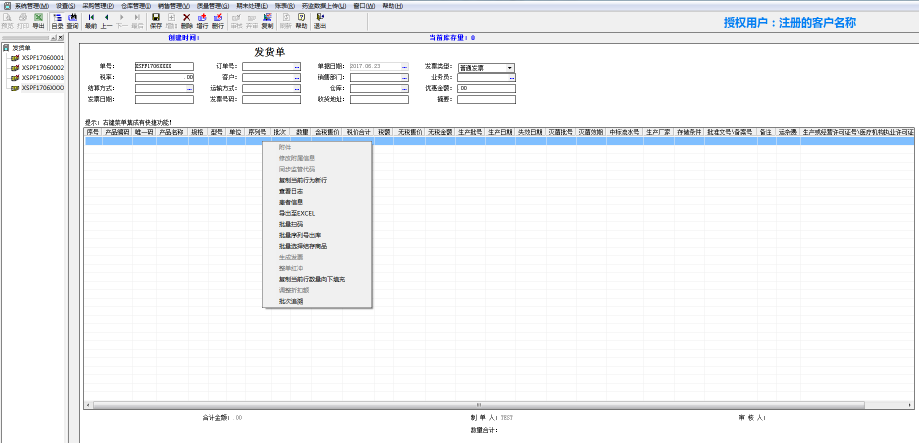Choose 导出至EXCEL in context menu
Screen dimensions: 919x443
pyautogui.click(x=317, y=213)
